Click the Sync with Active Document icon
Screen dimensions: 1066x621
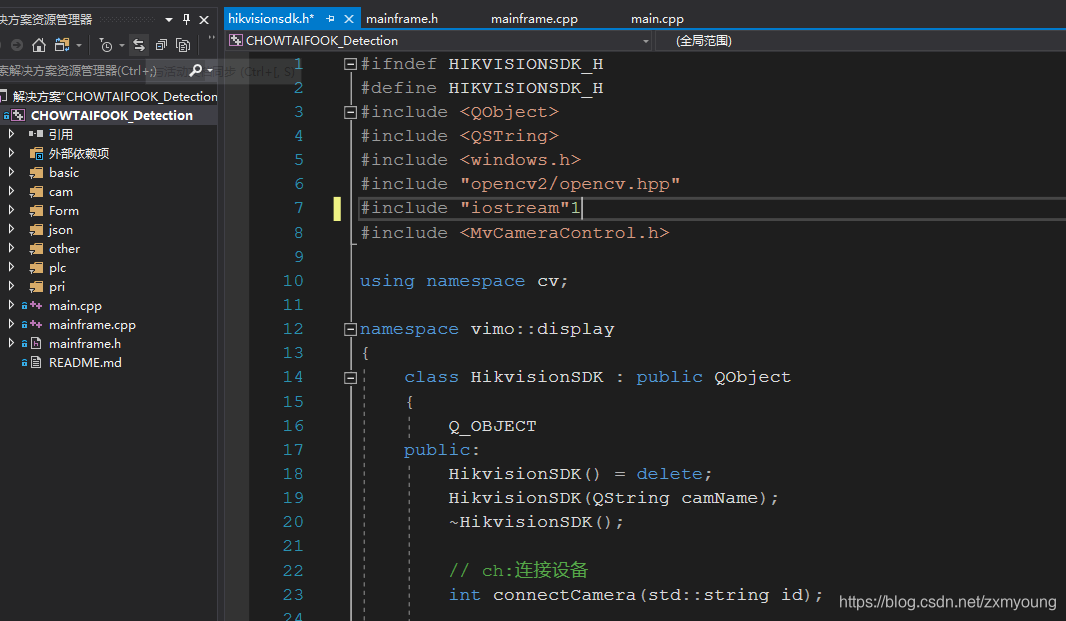[x=138, y=45]
